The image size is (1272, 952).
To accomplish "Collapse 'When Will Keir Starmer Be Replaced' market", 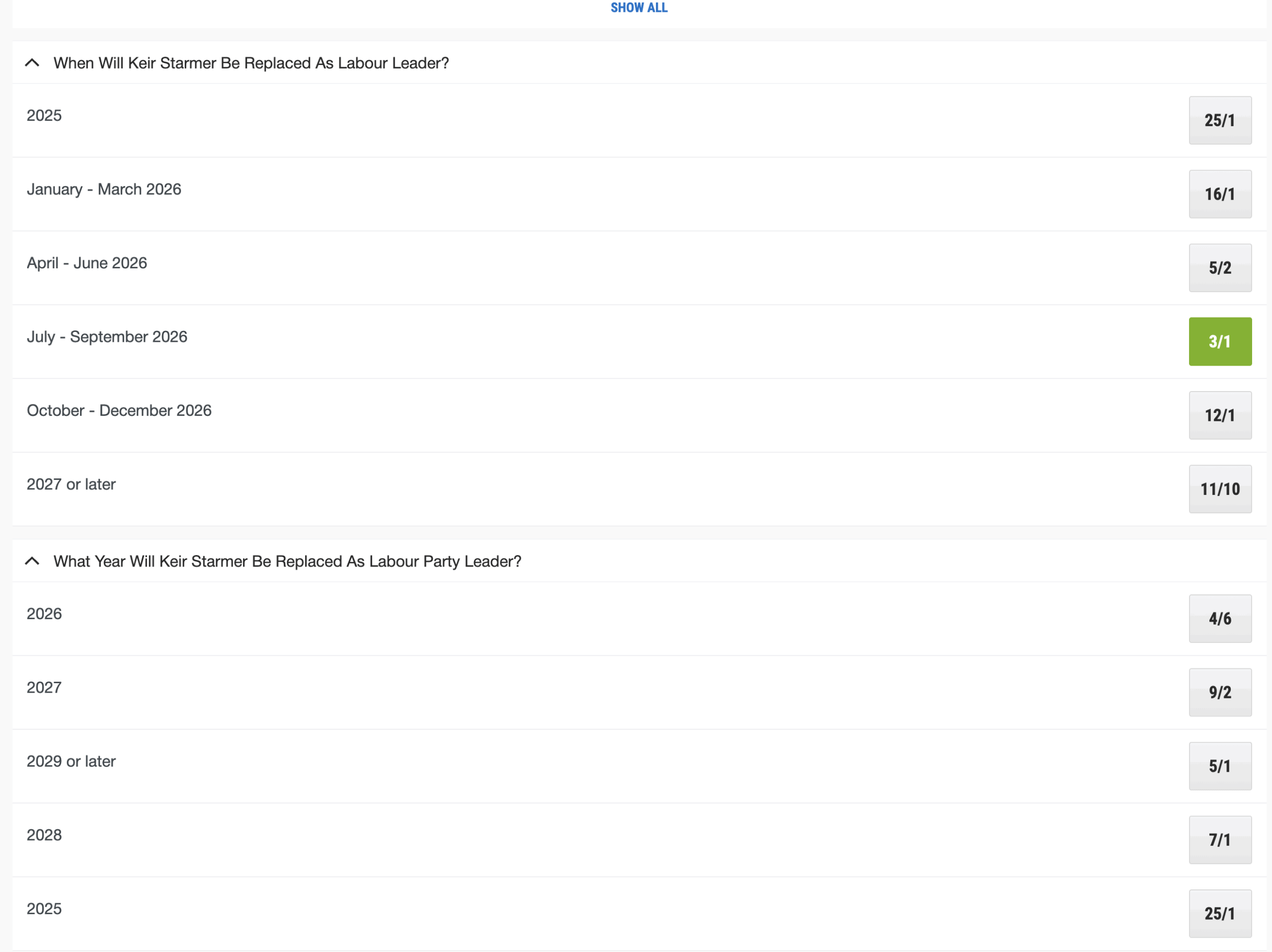I will (32, 63).
